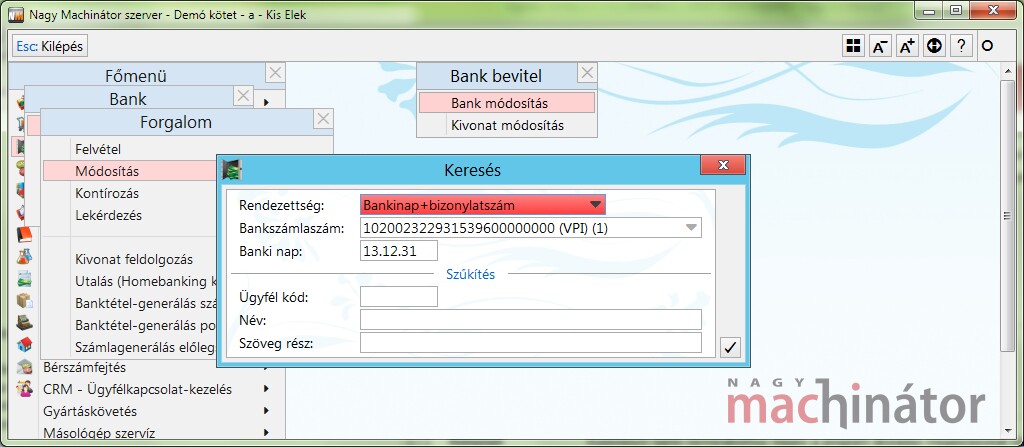This screenshot has width=1024, height=447.
Task: Click the round globe-like toolbar icon
Action: pyautogui.click(x=935, y=46)
